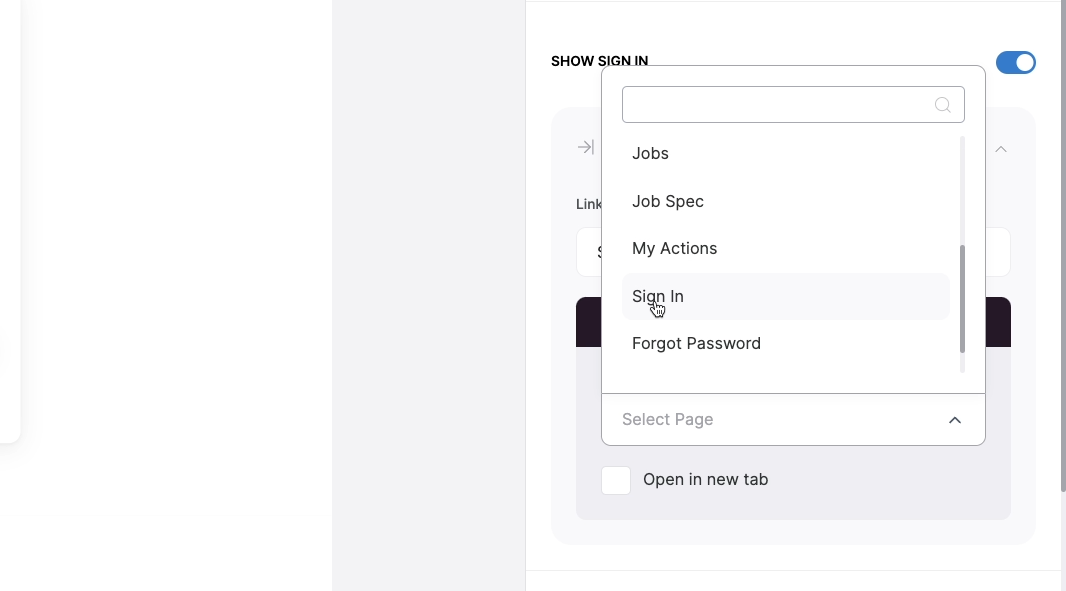Click the settings panel's vertical scrollbar
Image resolution: width=1066 pixels, height=591 pixels.
click(x=1063, y=245)
